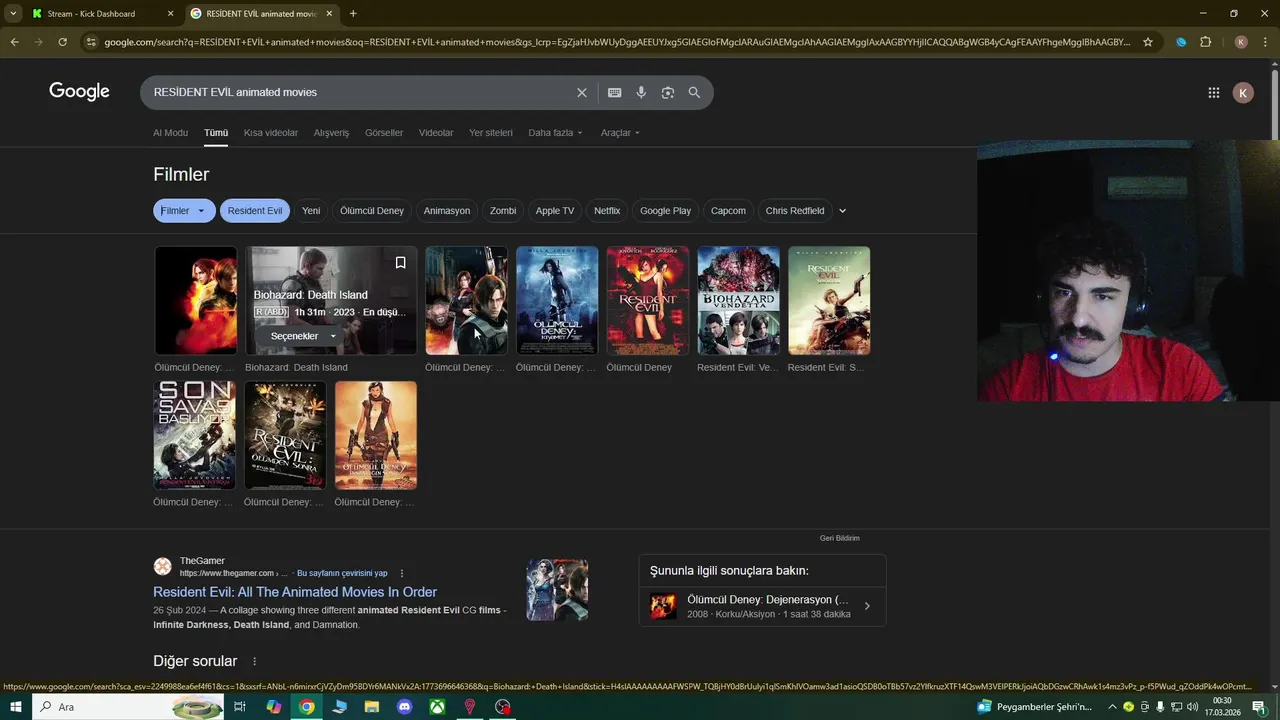Screen dimensions: 1280x720
Task: Toggle the Zombi filter chip
Action: (503, 211)
